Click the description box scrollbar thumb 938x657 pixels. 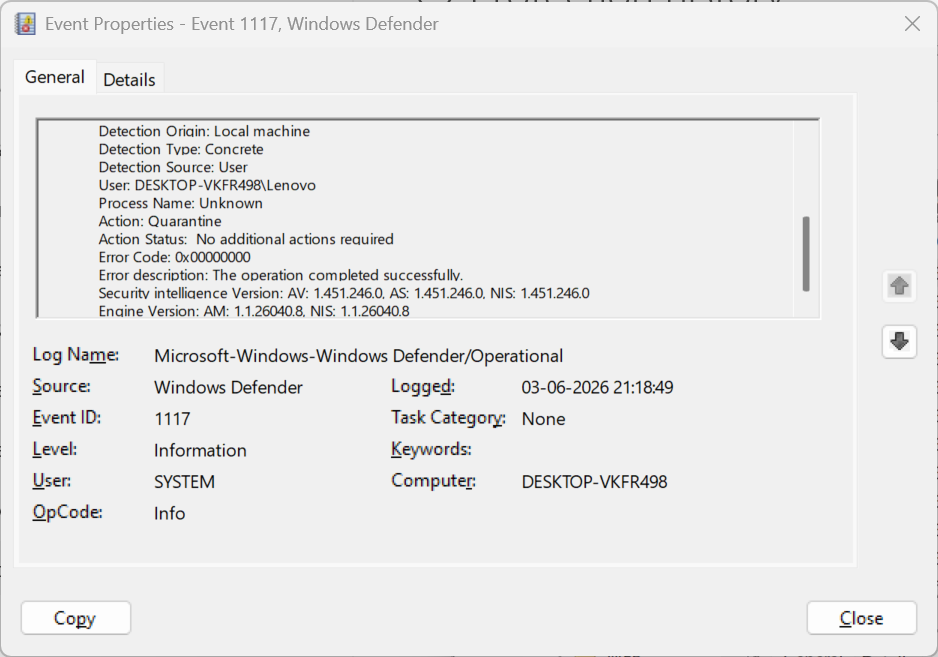coord(806,254)
